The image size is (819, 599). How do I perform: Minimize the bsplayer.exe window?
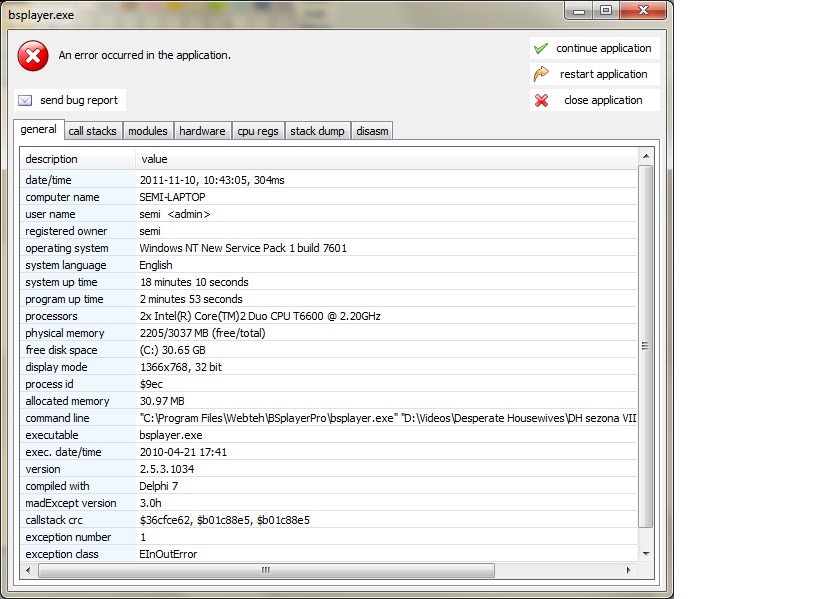tap(579, 11)
